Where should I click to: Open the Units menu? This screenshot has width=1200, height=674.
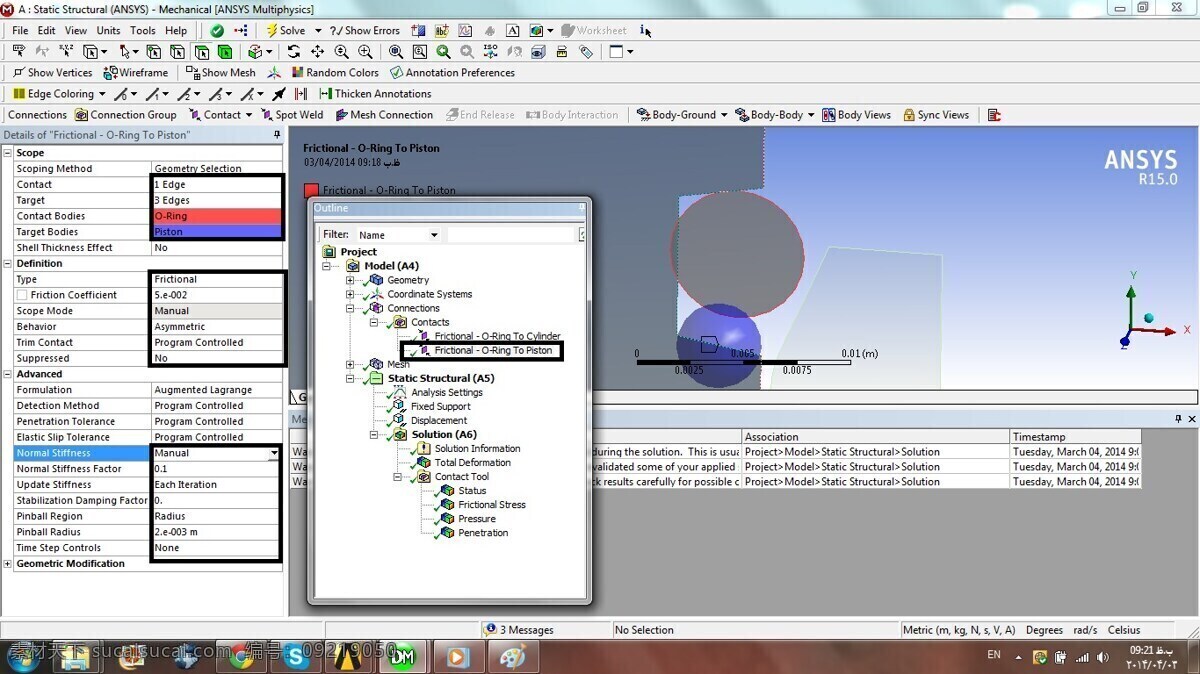[108, 31]
